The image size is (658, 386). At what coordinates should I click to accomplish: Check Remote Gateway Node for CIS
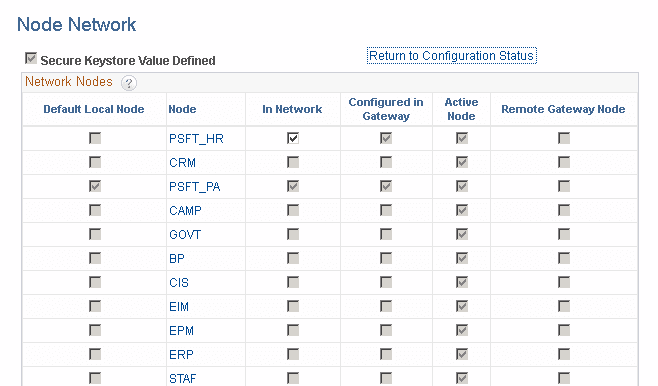click(564, 282)
